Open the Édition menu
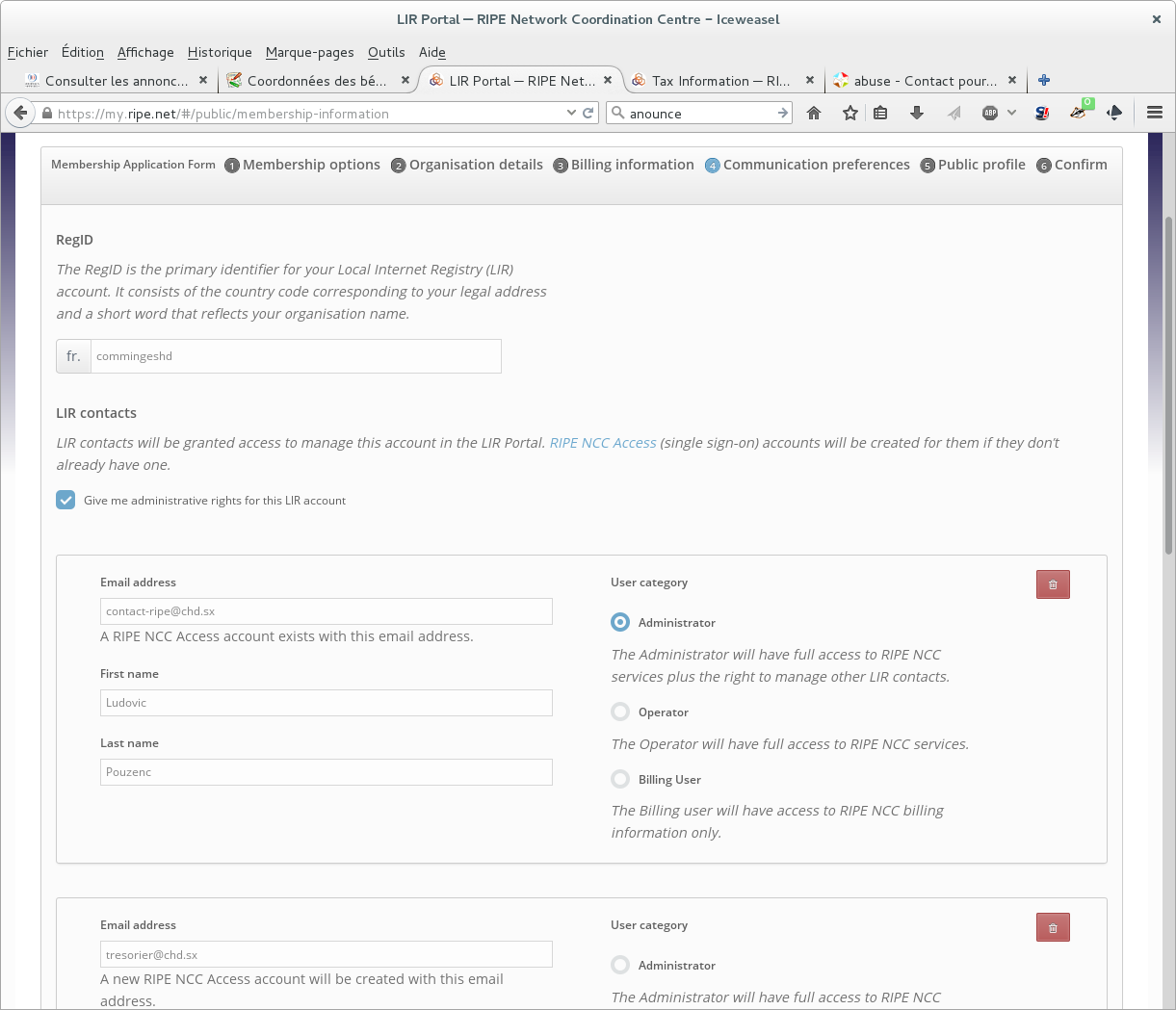Screen dimensions: 1176x1010 (x=83, y=52)
